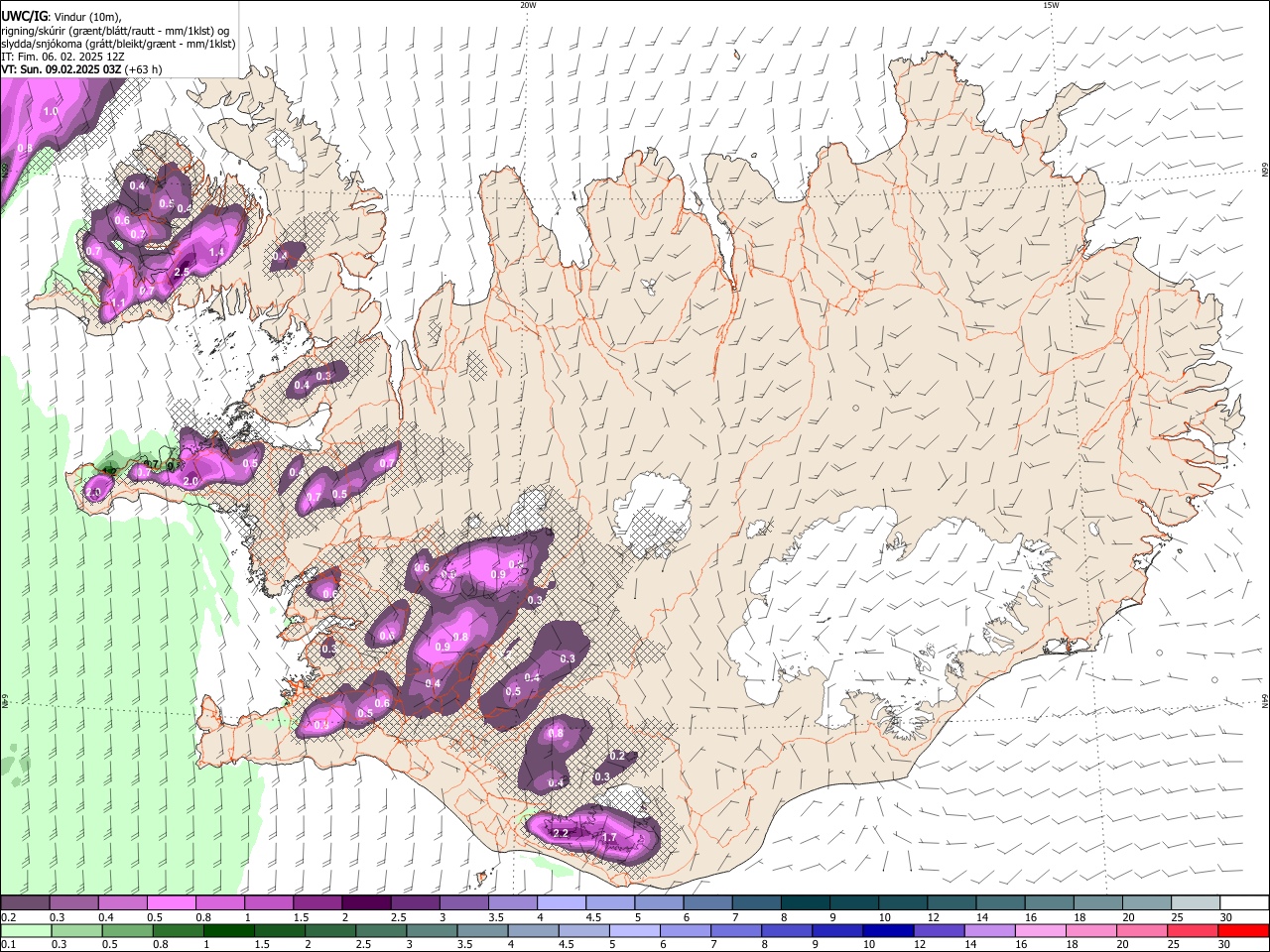
Task: Click the slydda/snjókoma legend description line
Action: (118, 44)
